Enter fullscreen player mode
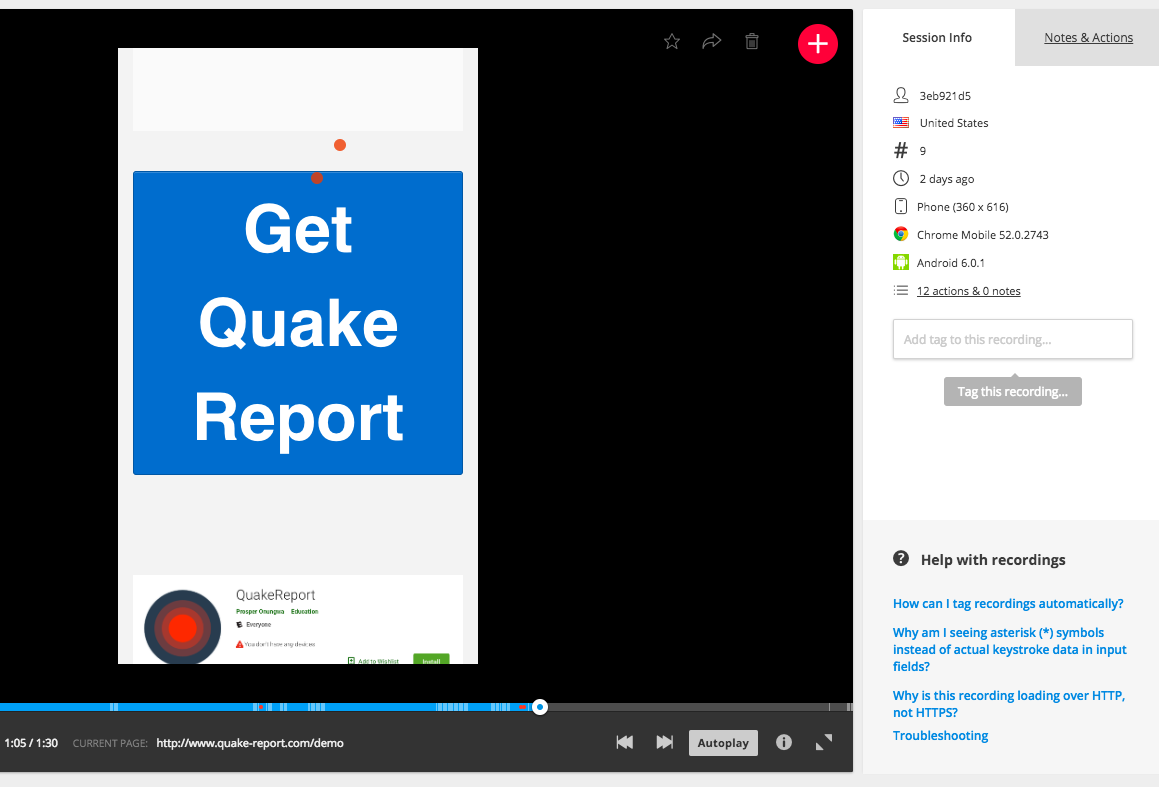The width and height of the screenshot is (1159, 787). click(823, 742)
